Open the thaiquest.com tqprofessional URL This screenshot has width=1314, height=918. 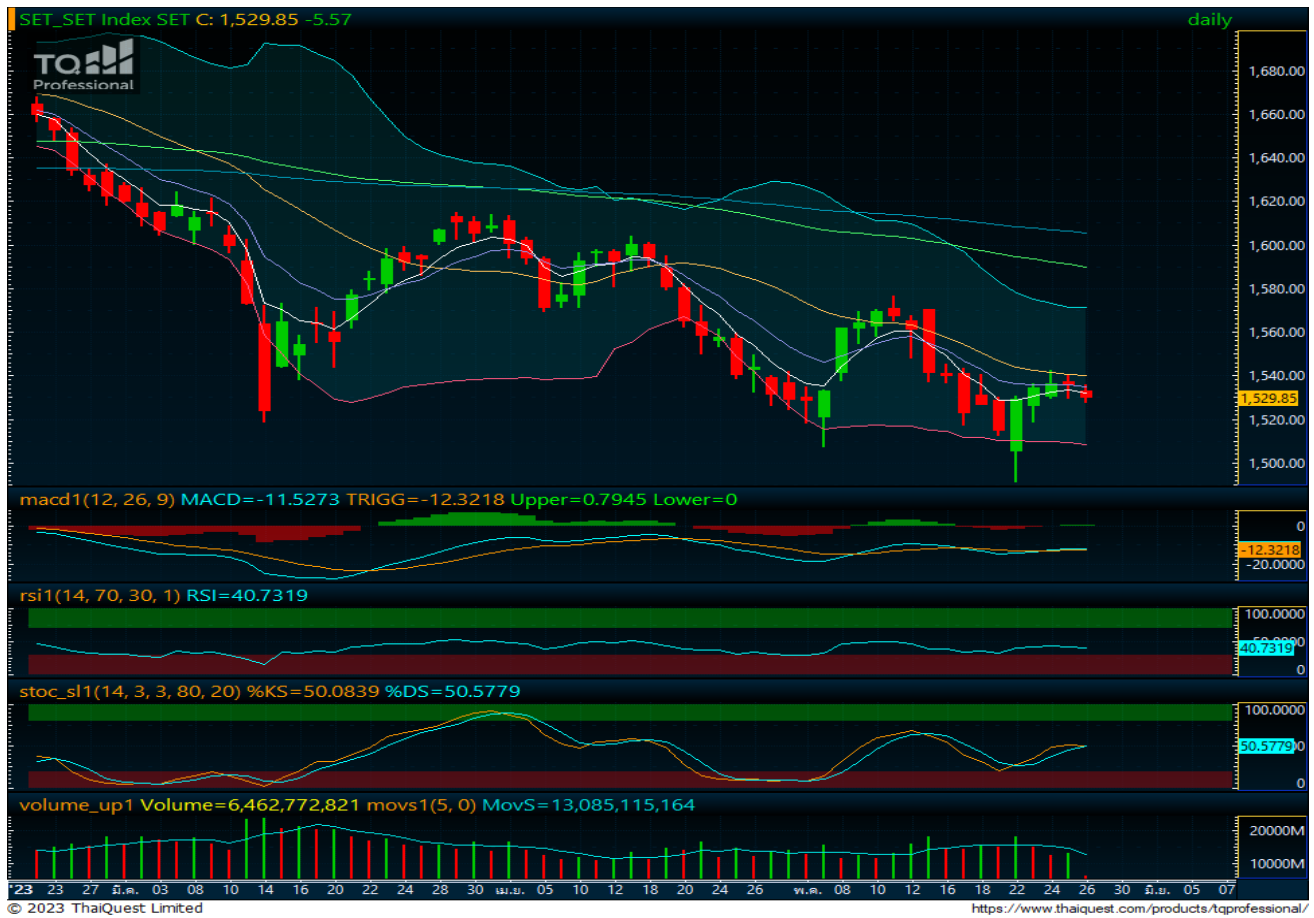(1141, 908)
